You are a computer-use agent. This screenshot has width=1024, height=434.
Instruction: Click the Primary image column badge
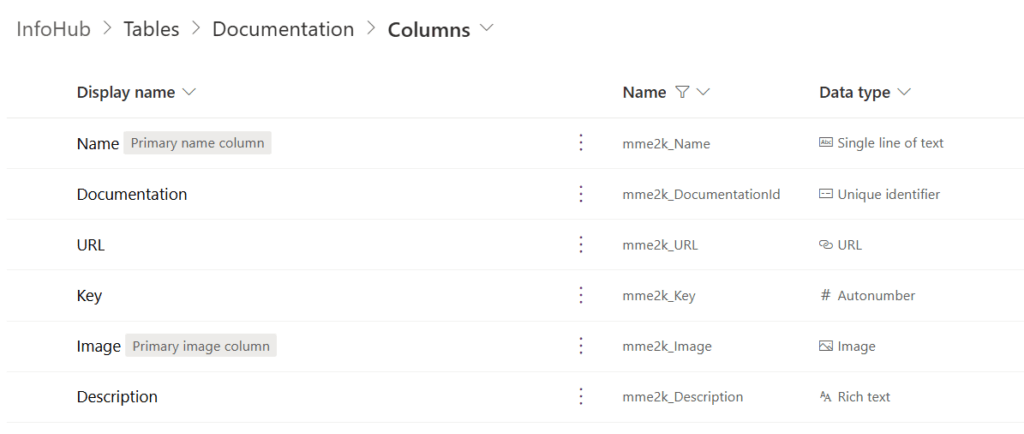pyautogui.click(x=201, y=346)
